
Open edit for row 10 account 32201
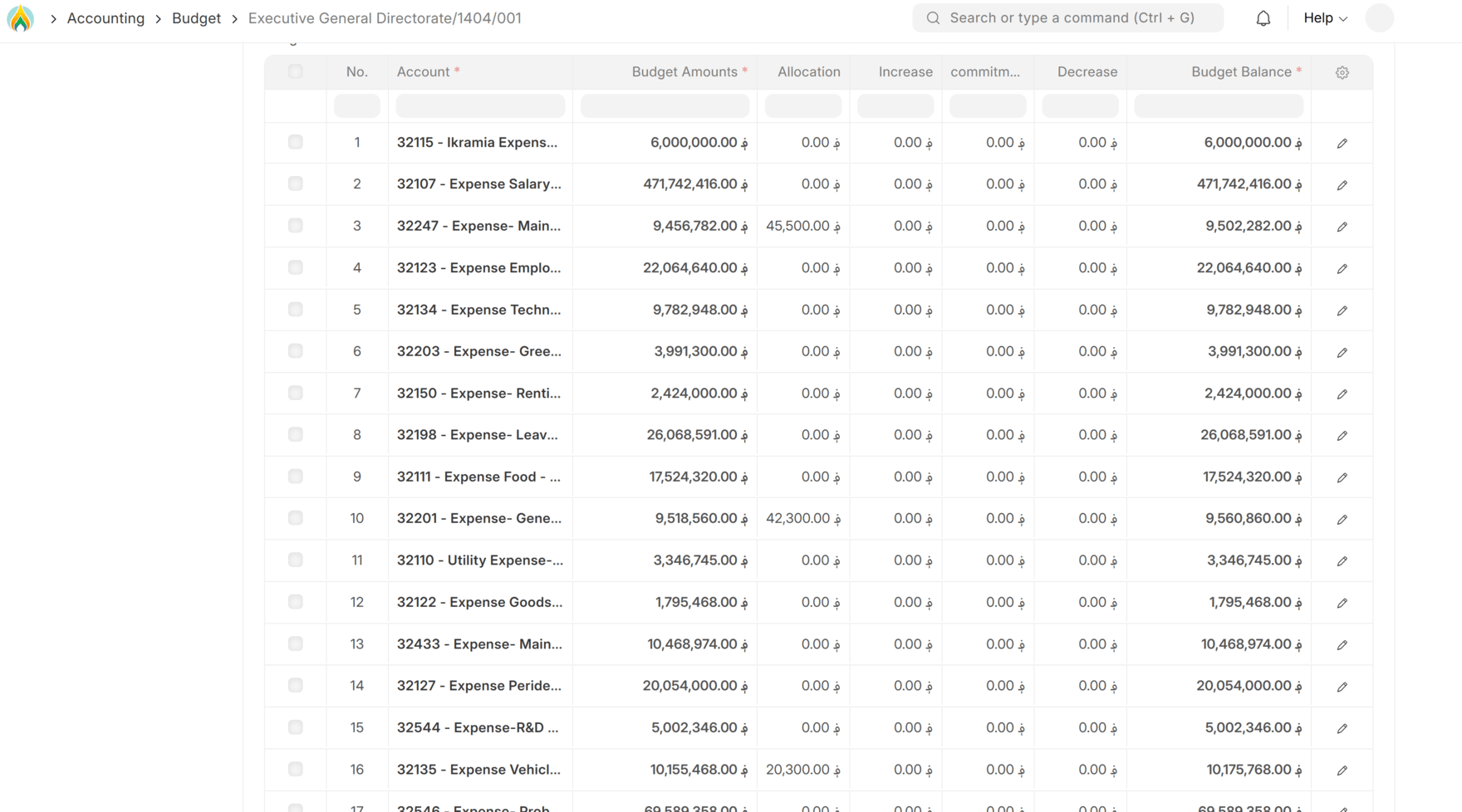click(1342, 519)
